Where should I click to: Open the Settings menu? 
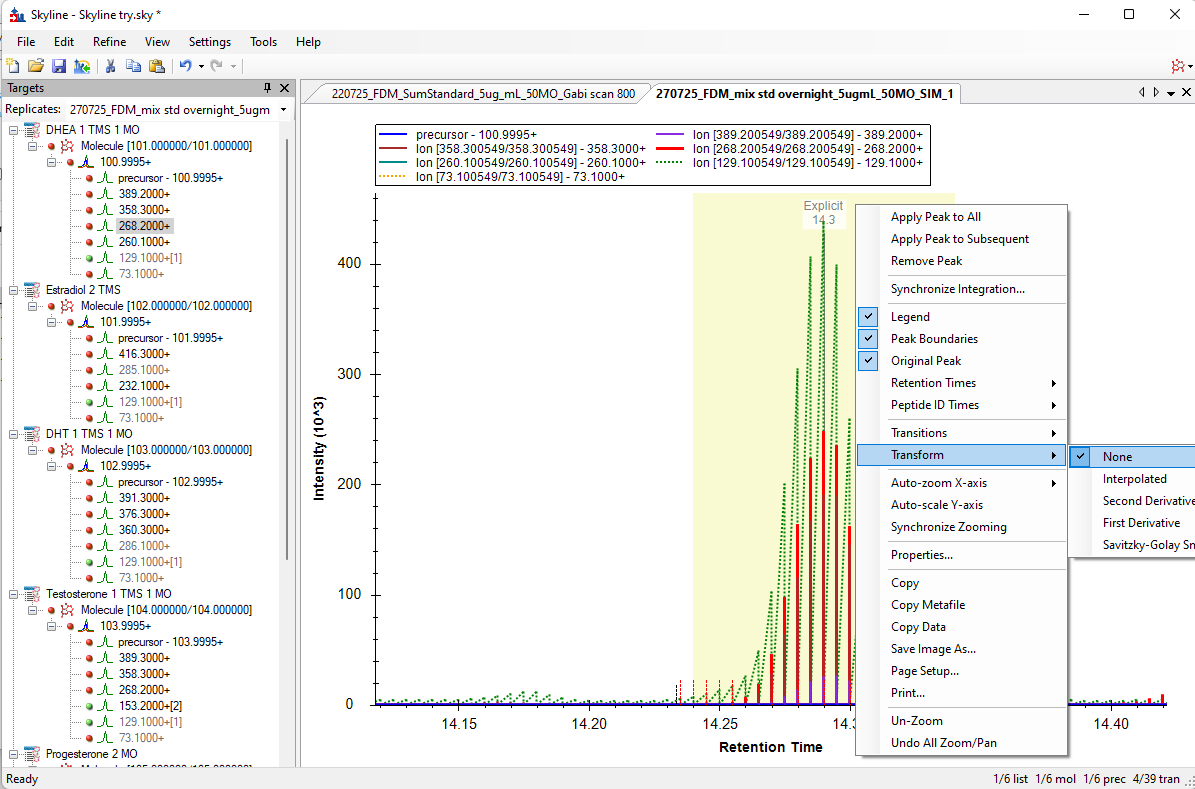tap(210, 42)
